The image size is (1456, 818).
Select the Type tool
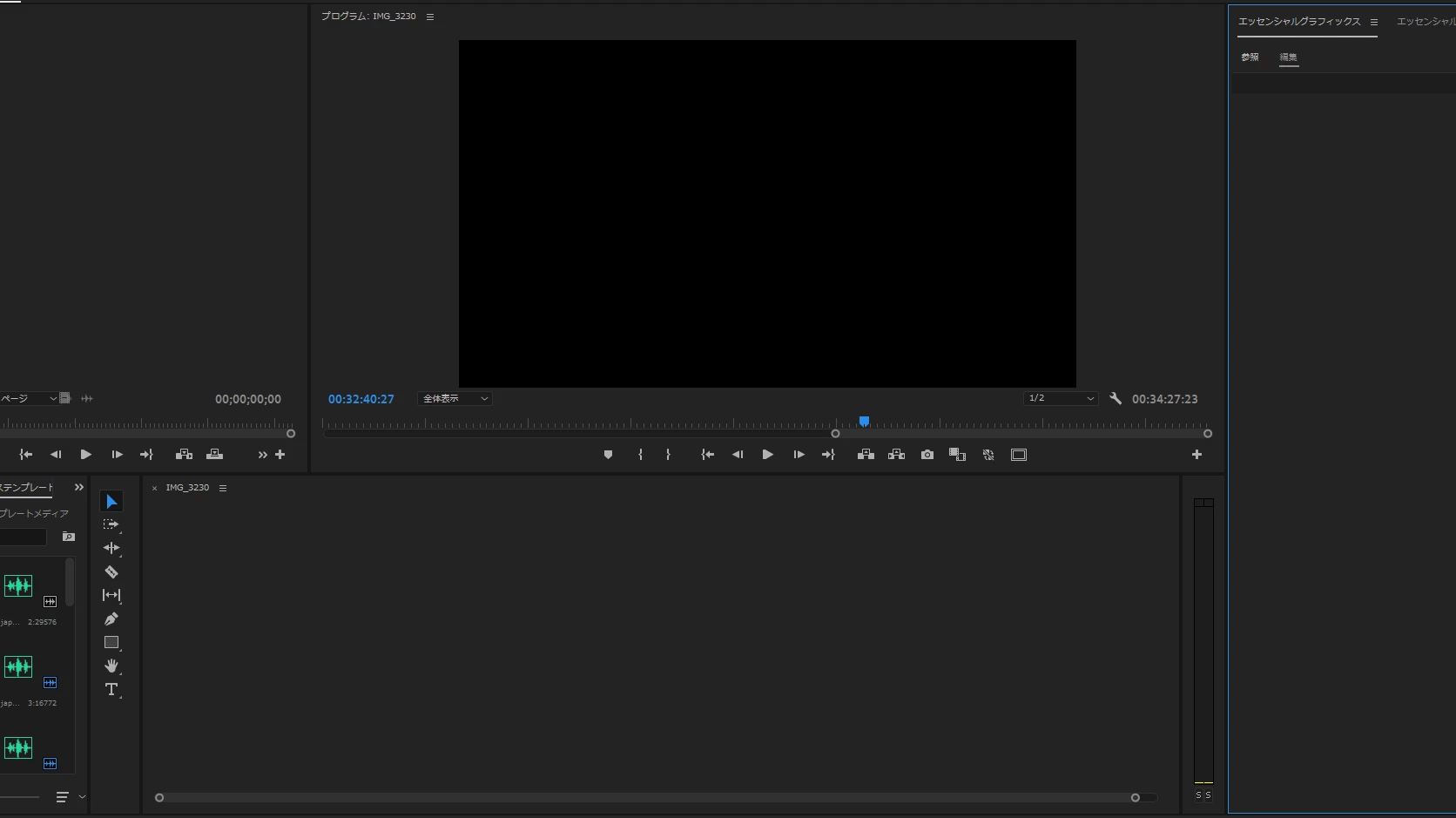click(x=111, y=690)
